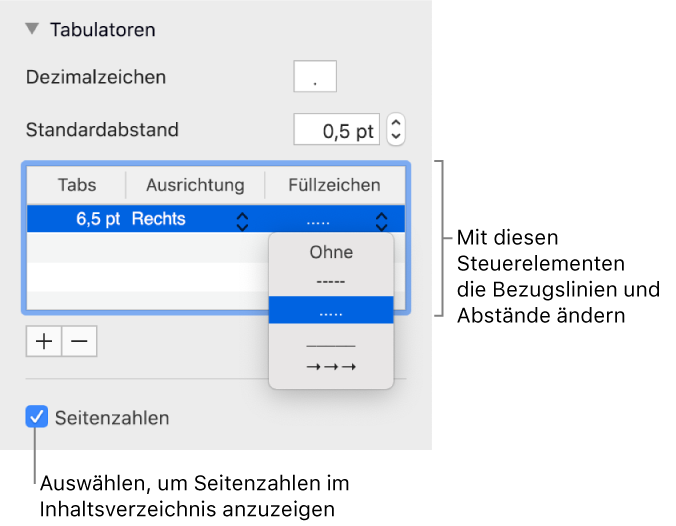Viewport: 676px width, 526px height.
Task: Collapse the Tabulatoren disclosure triangle
Action: click(x=33, y=30)
